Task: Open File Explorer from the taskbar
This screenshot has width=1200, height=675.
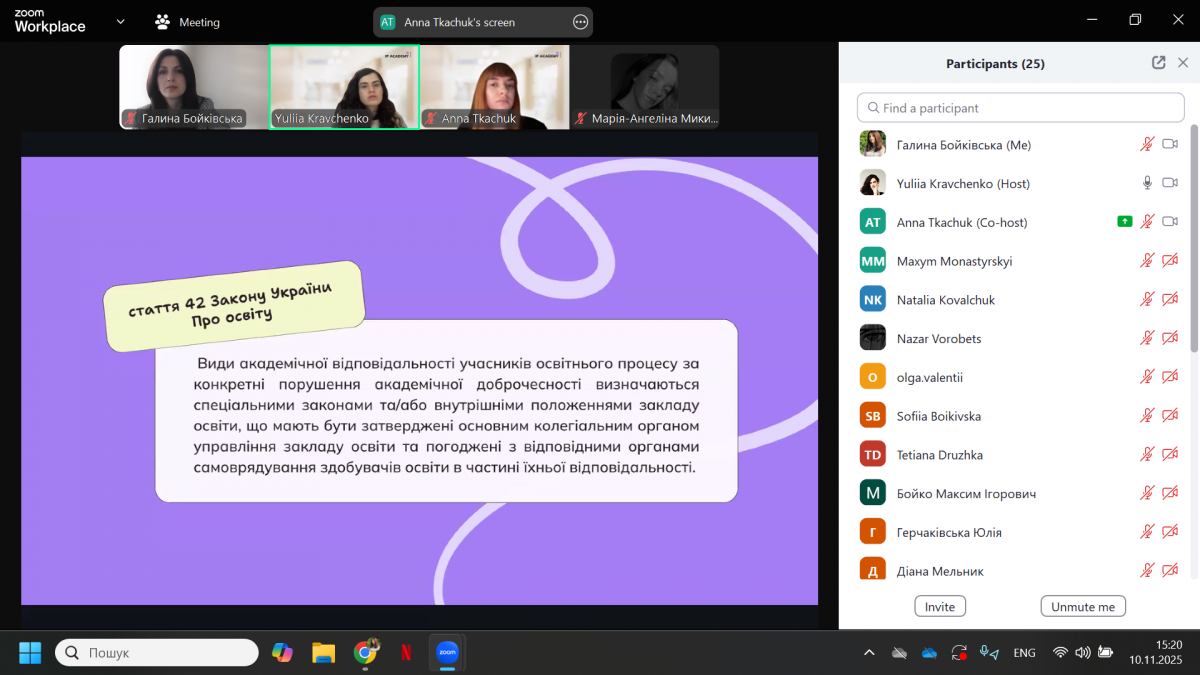Action: [x=323, y=653]
